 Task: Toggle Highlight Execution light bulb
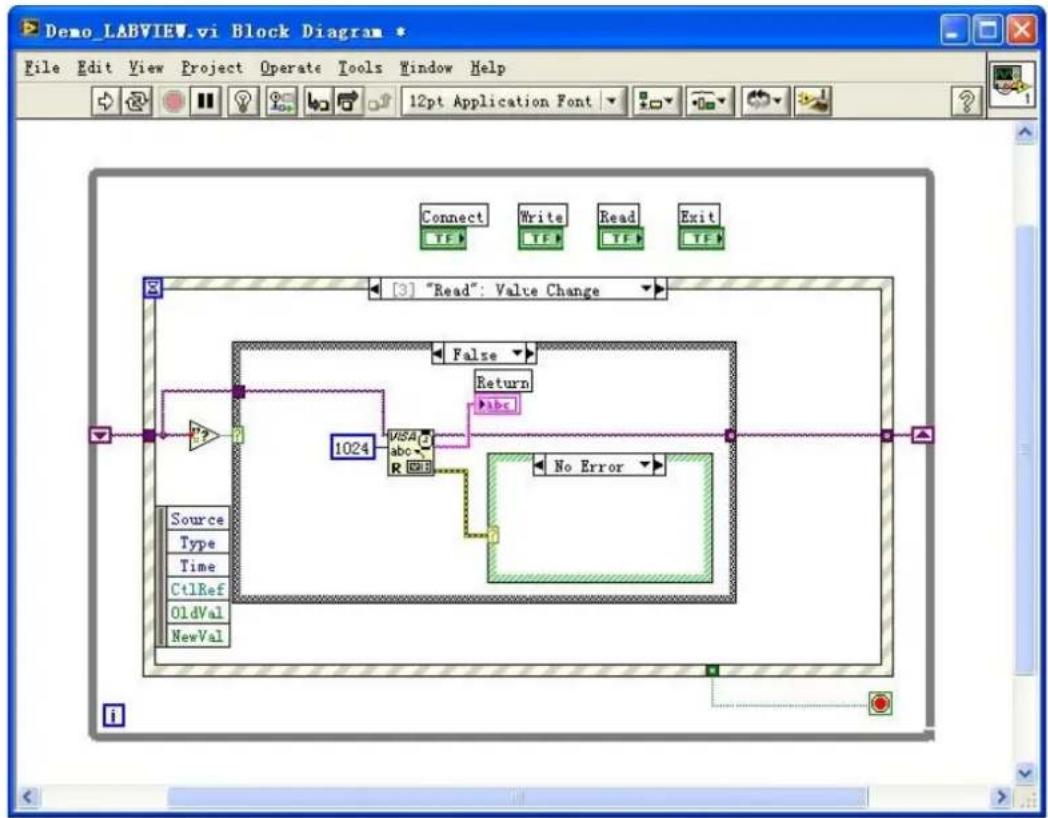(x=243, y=102)
